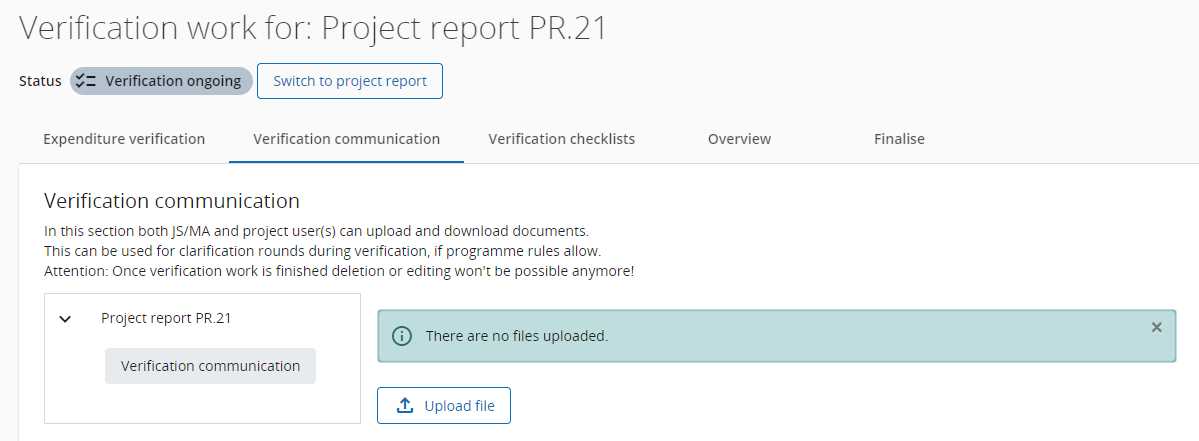
Task: Select the Verification communication tree node
Action: click(x=210, y=366)
